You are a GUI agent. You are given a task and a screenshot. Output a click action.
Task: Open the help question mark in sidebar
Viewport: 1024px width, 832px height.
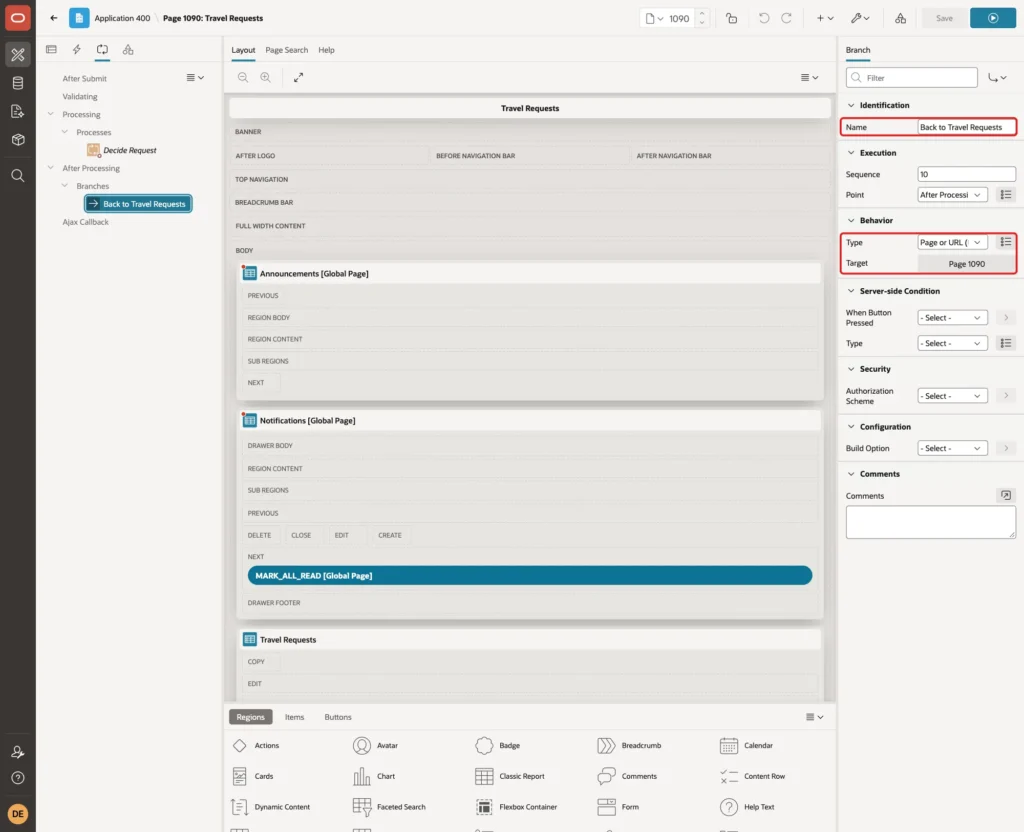point(18,778)
